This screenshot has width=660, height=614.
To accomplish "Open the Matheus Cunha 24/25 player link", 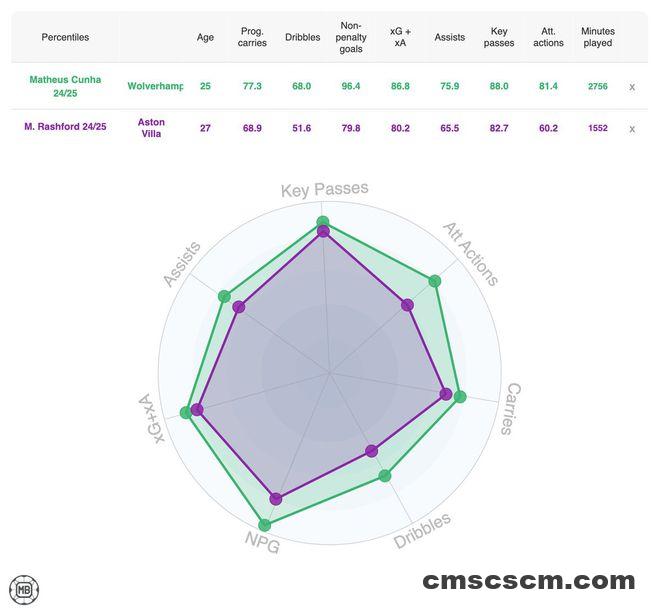I will tap(65, 86).
